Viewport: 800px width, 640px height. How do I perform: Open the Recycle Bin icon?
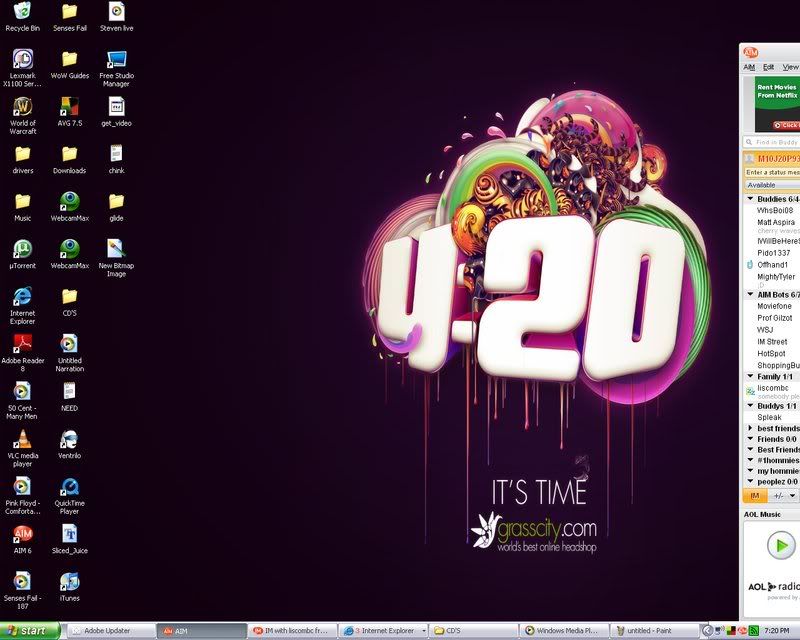pos(22,12)
